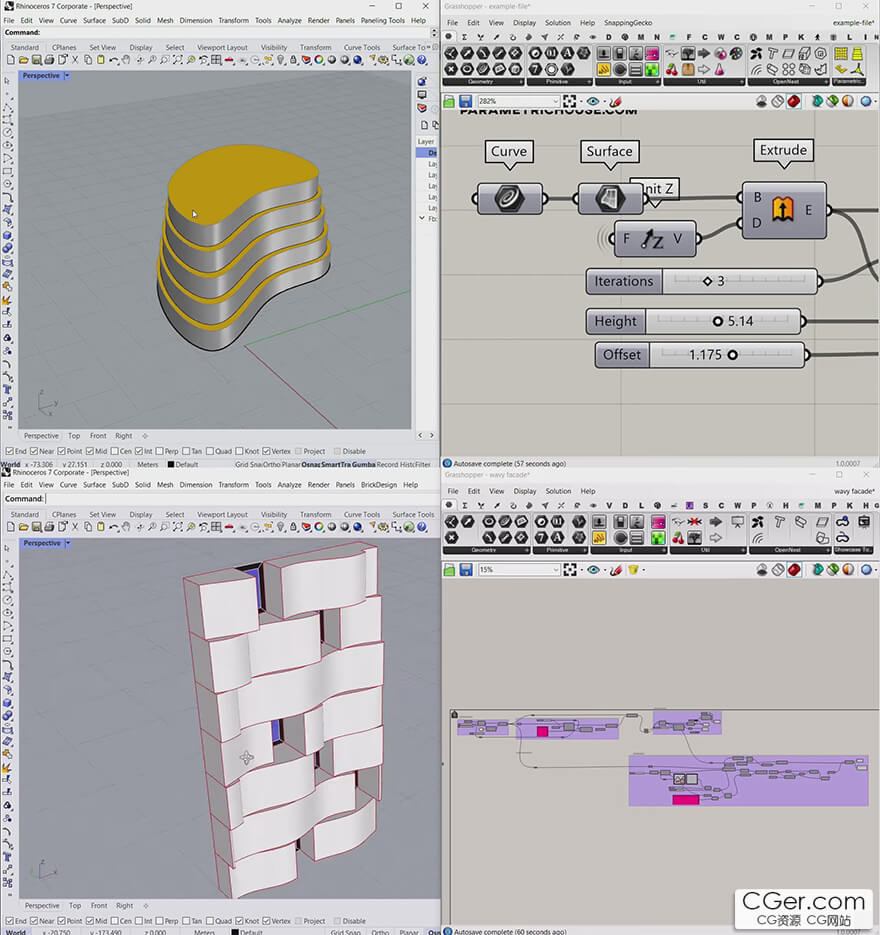Click the Open file icon in top Rhino toolbar

tap(23, 60)
